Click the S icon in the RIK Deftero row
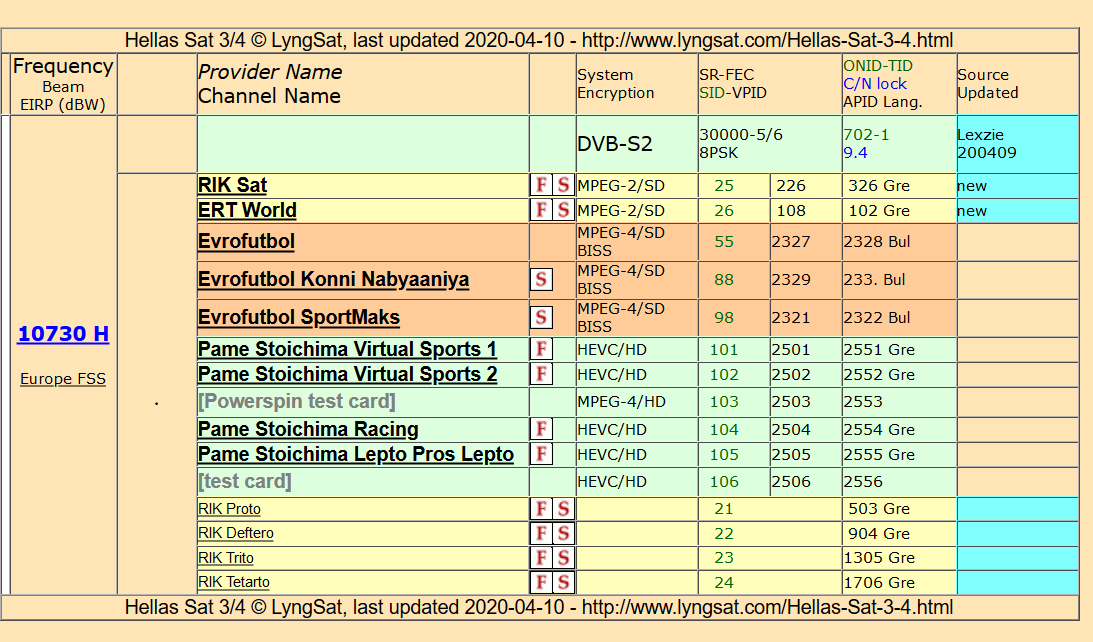Viewport: 1093px width, 642px height. (x=563, y=533)
